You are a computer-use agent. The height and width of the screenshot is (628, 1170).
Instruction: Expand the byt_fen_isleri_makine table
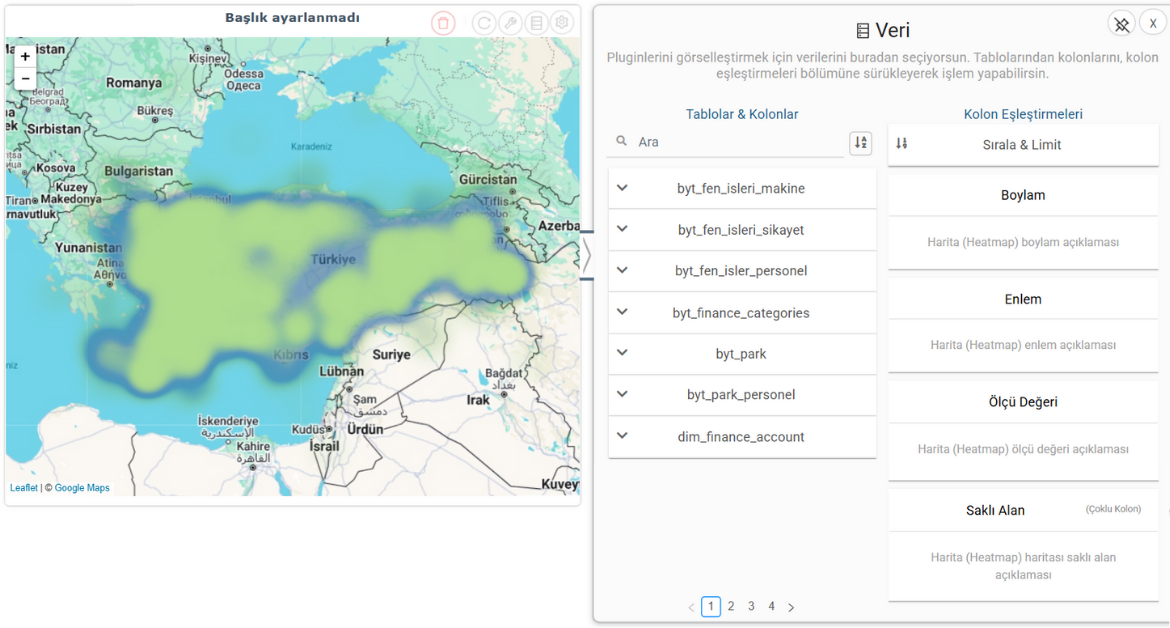coord(622,188)
